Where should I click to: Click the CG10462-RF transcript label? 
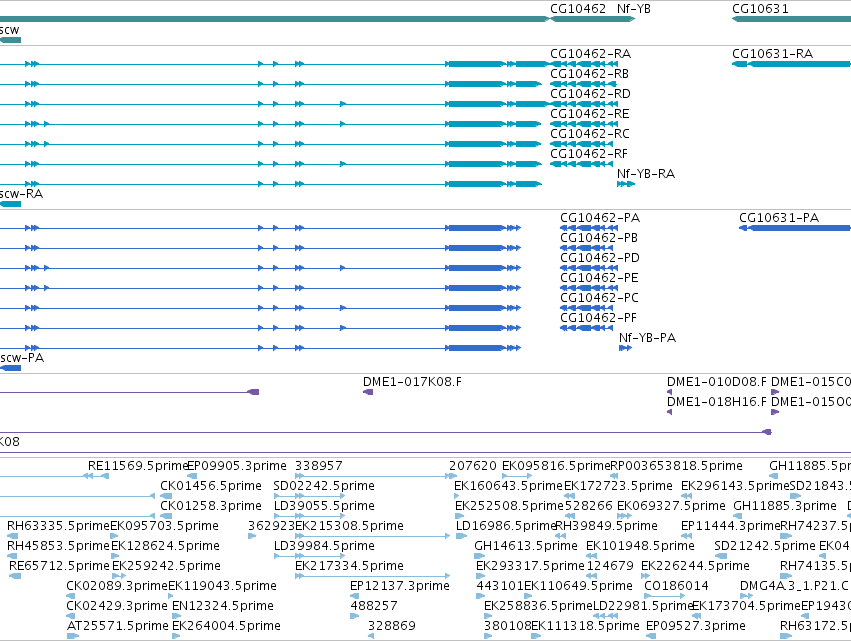point(589,154)
